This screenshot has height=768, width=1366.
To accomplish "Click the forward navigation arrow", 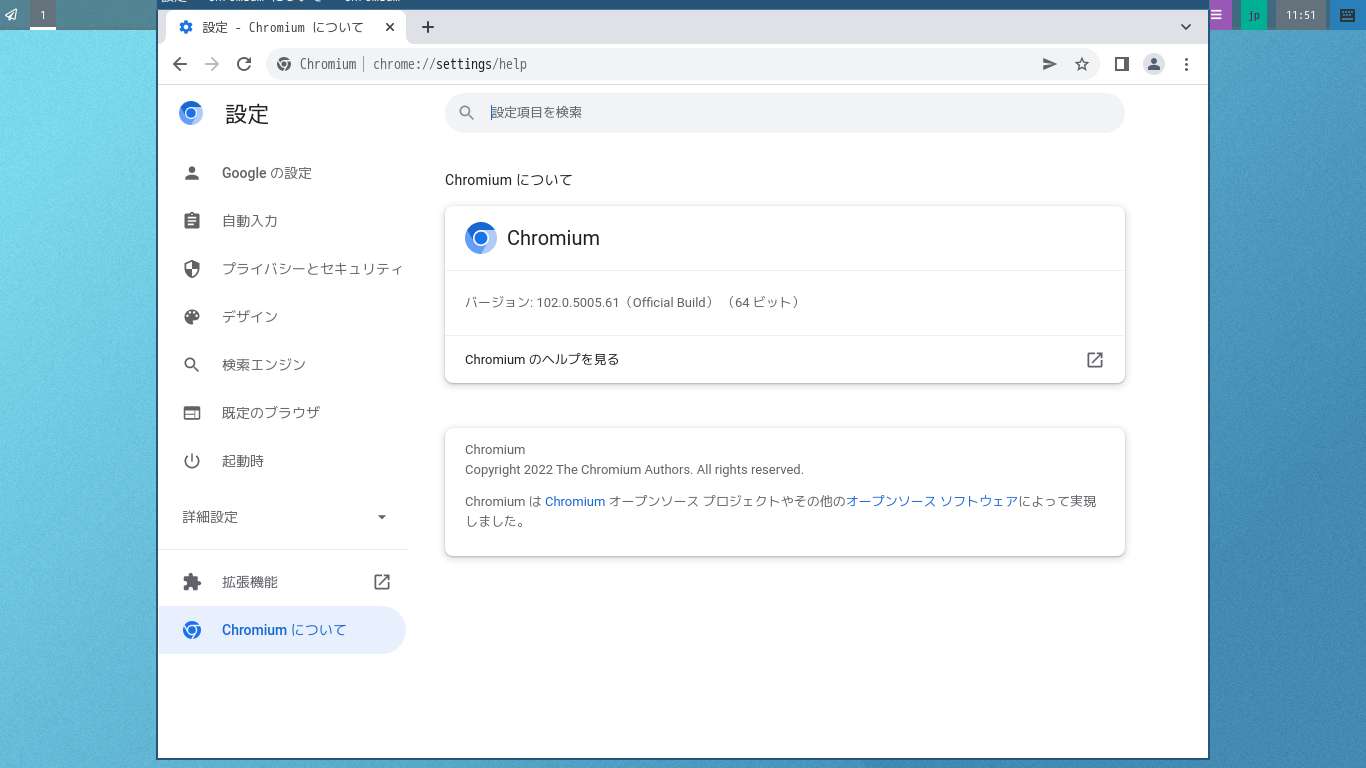I will point(212,64).
